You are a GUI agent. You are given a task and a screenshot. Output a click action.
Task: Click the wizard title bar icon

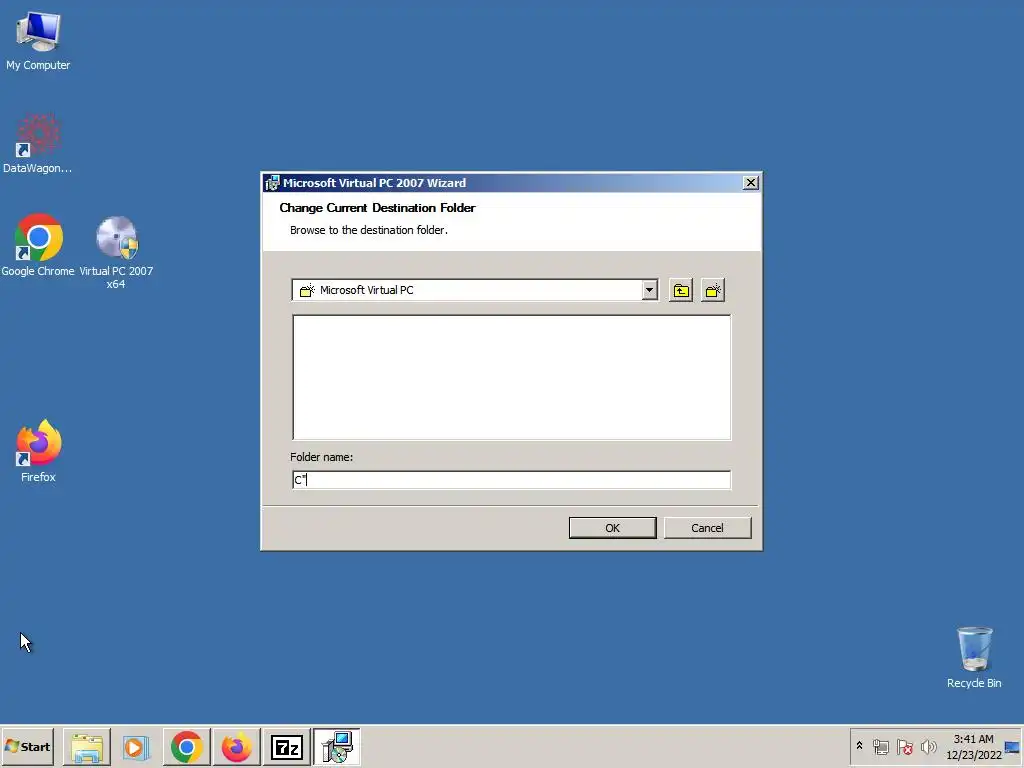(x=272, y=183)
